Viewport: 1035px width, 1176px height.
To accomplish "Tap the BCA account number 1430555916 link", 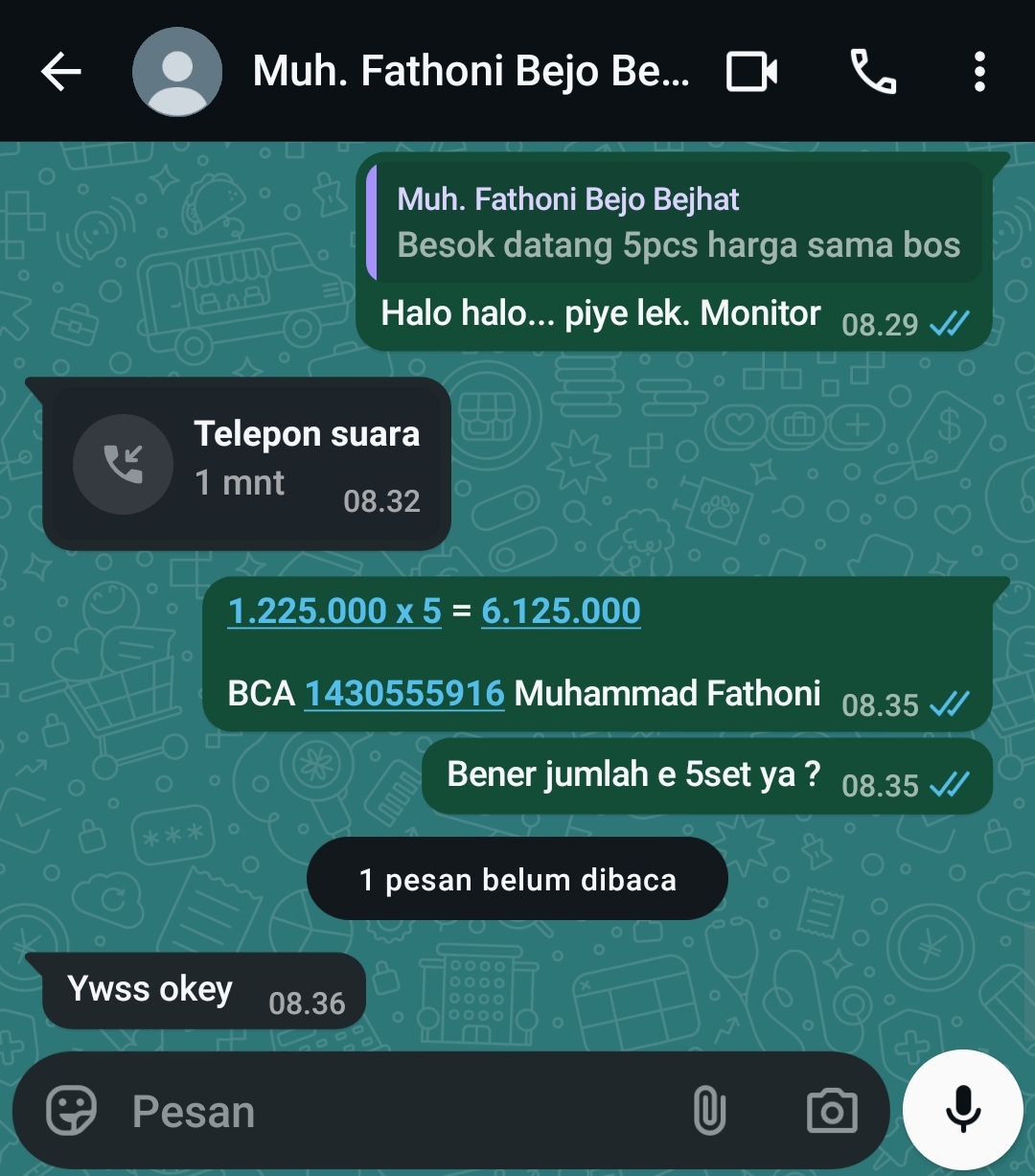I will point(404,693).
